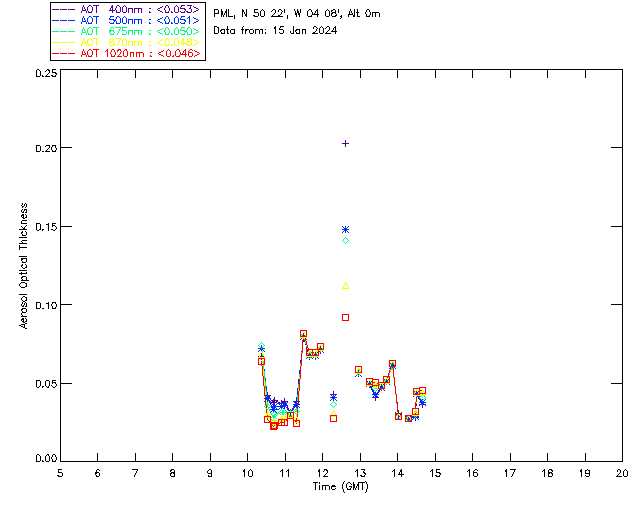Screen dimensions: 640x512
Task: Click the Time (GMT) axis label
Action: pos(340,486)
